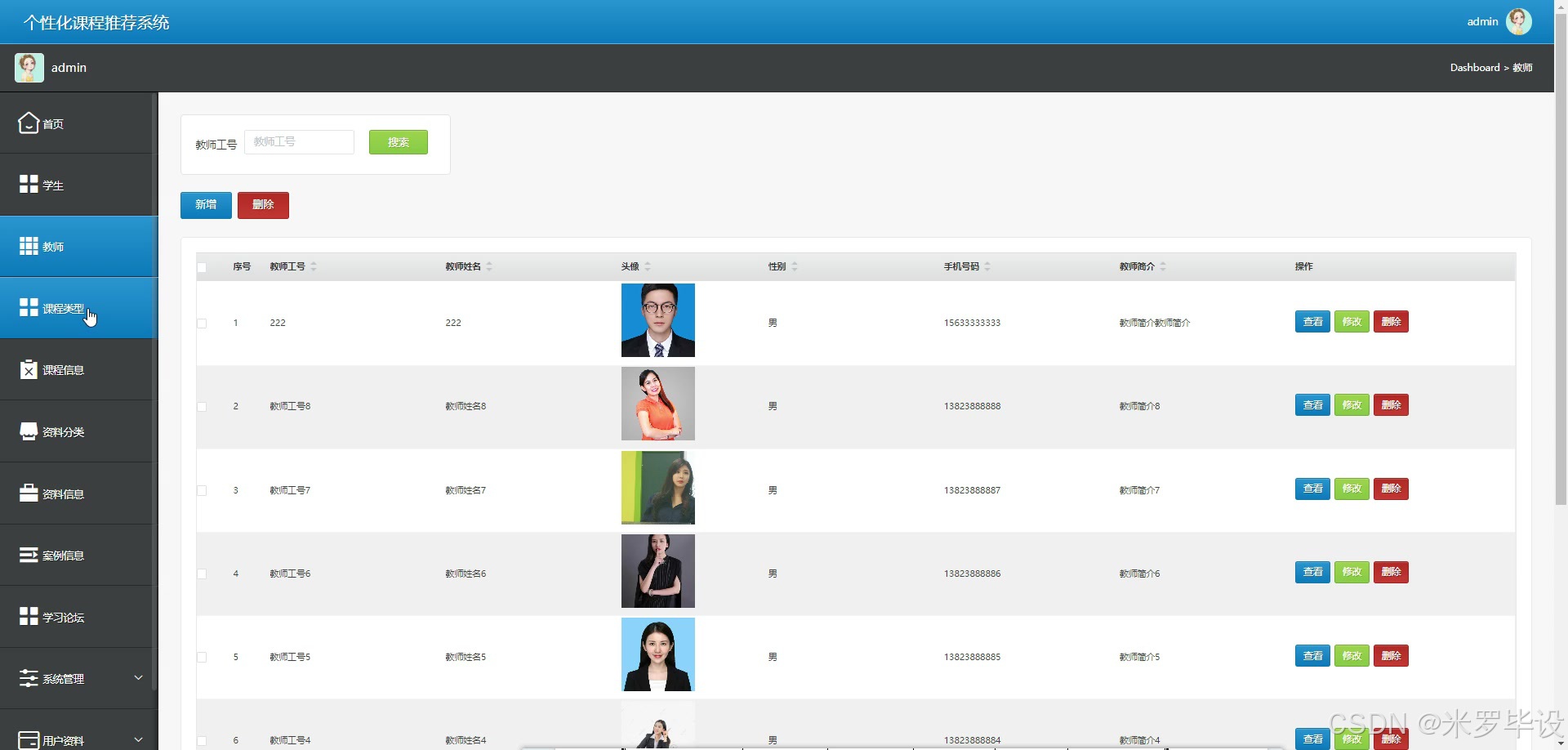Click the avatar photo of 教师姓名7
The width and height of the screenshot is (1568, 750).
click(658, 488)
